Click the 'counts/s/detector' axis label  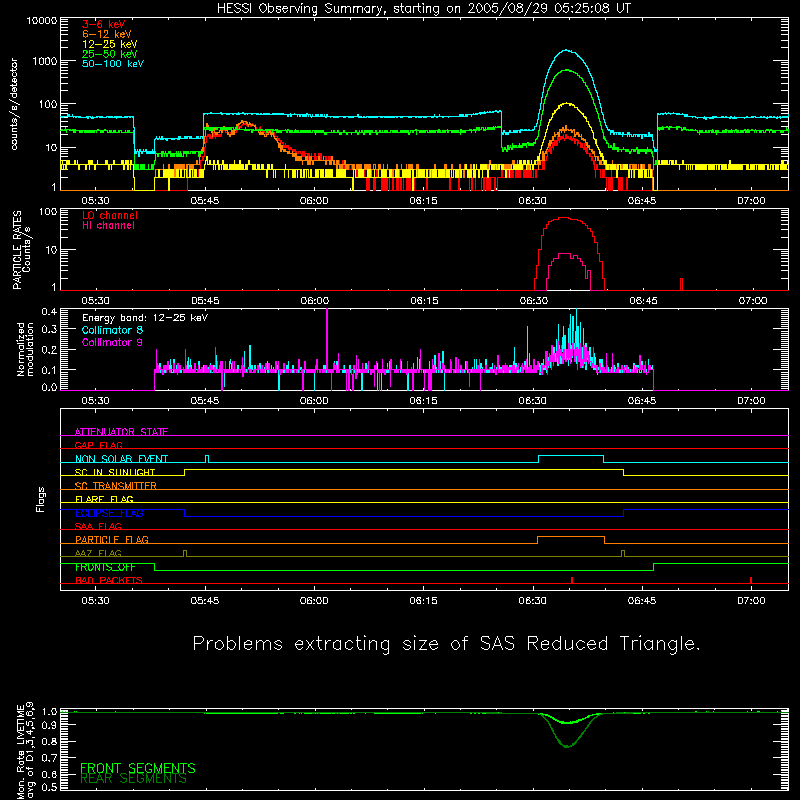pos(14,104)
